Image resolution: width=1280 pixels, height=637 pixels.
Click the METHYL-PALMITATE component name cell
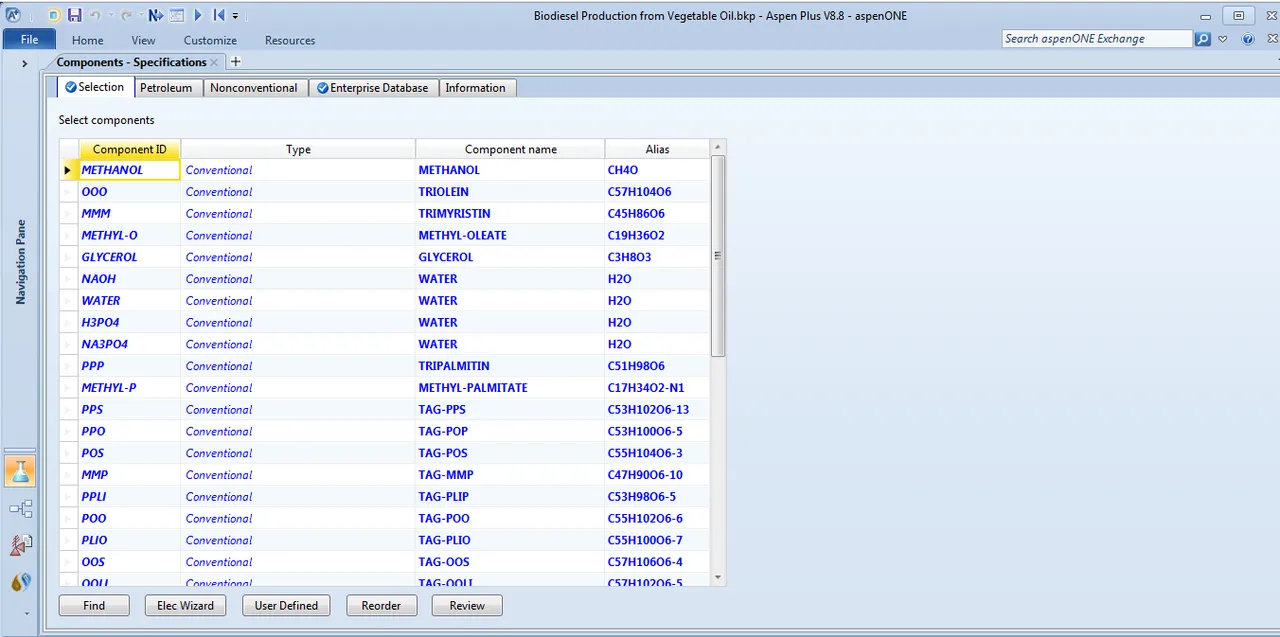[x=510, y=388]
